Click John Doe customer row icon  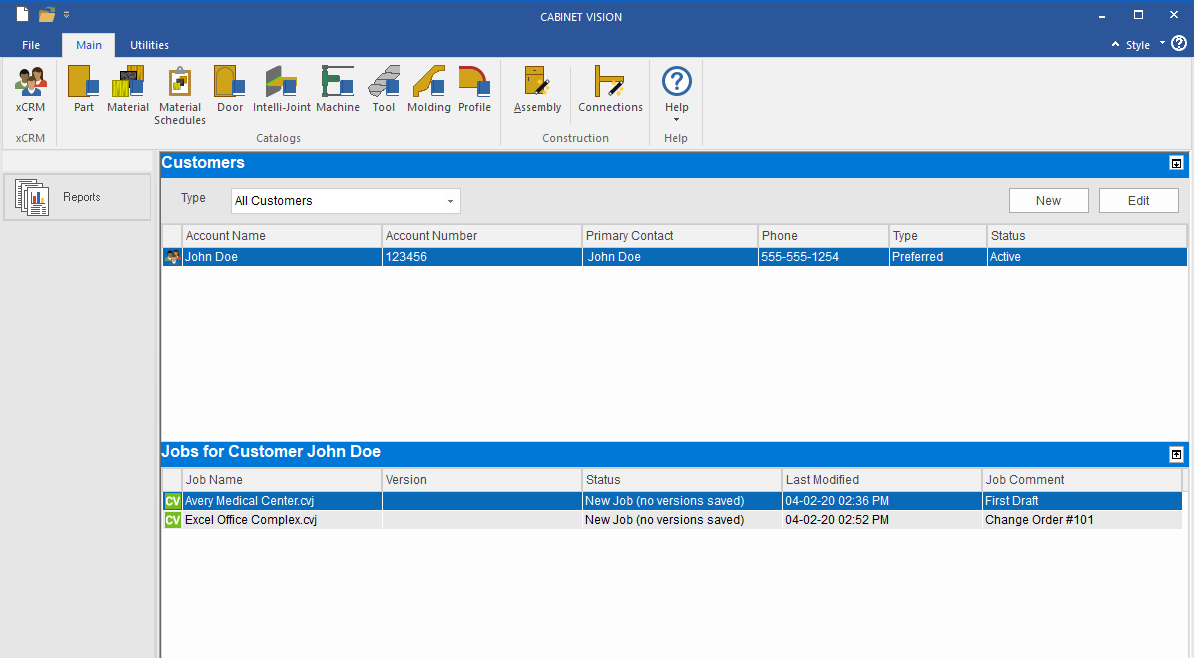tap(173, 257)
